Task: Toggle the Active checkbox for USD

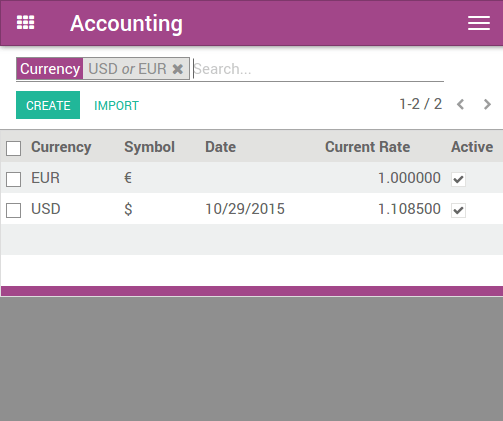Action: [458, 210]
